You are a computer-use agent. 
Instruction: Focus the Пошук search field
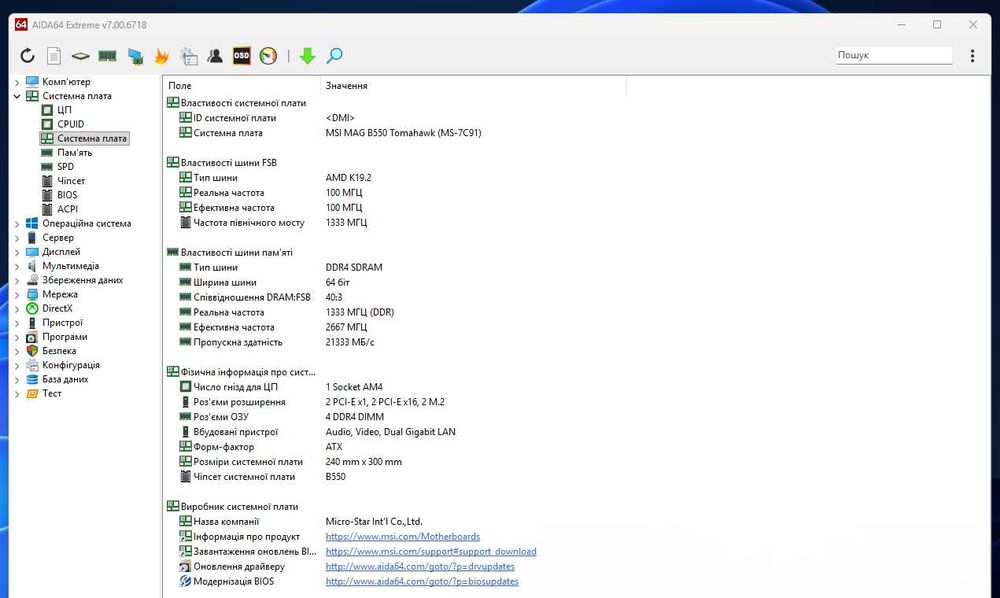(x=893, y=55)
